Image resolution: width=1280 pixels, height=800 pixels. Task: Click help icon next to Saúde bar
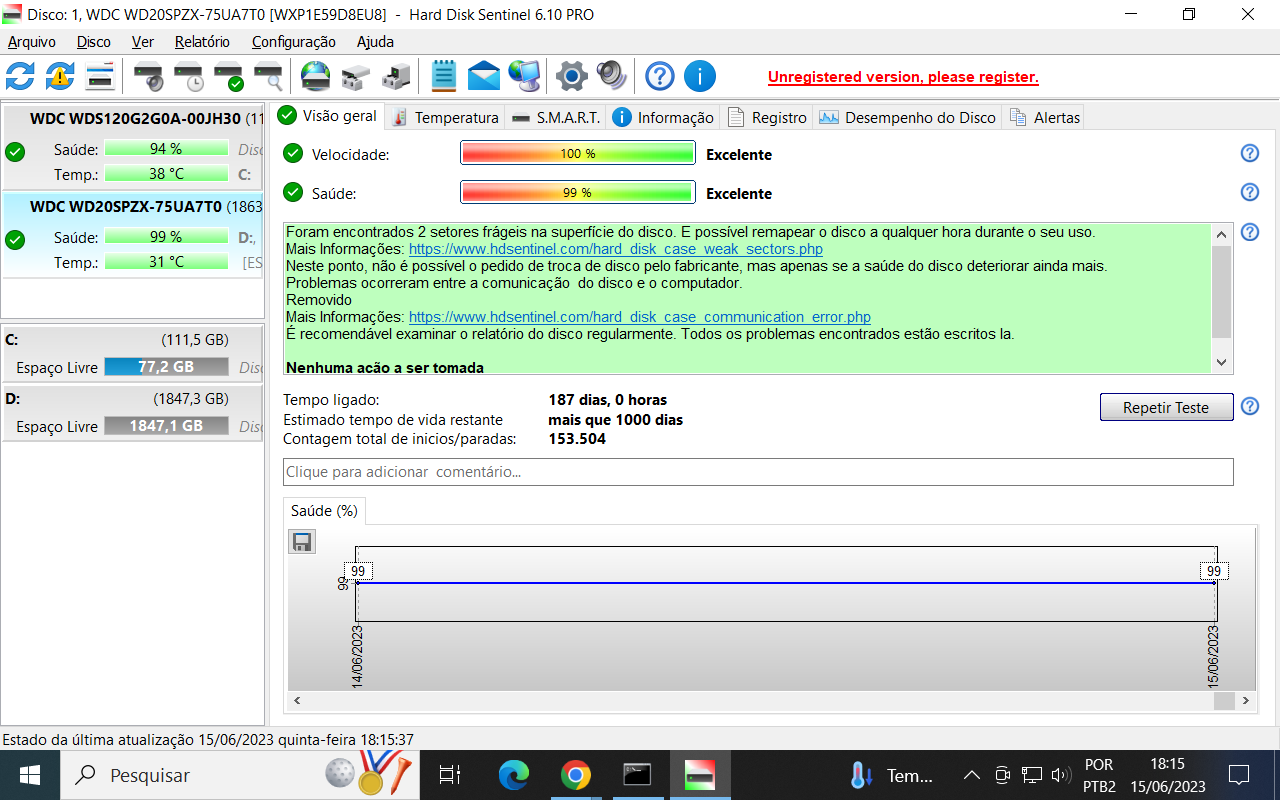point(1249,192)
